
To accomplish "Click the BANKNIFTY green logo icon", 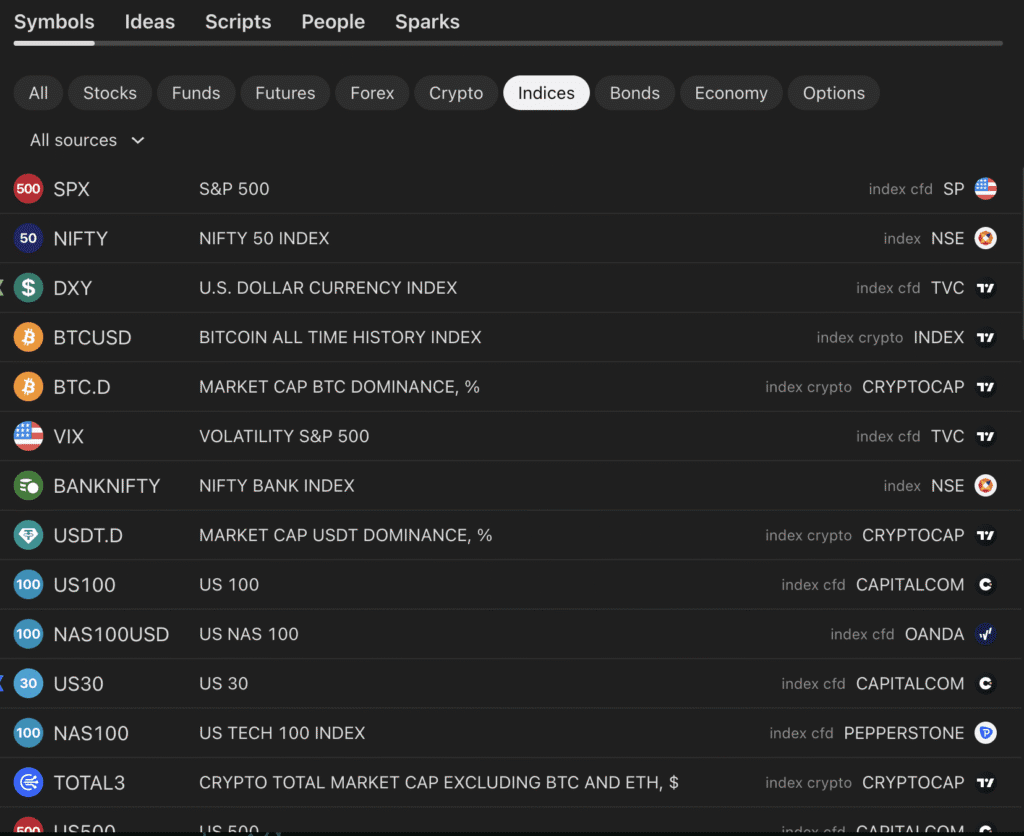I will [28, 486].
